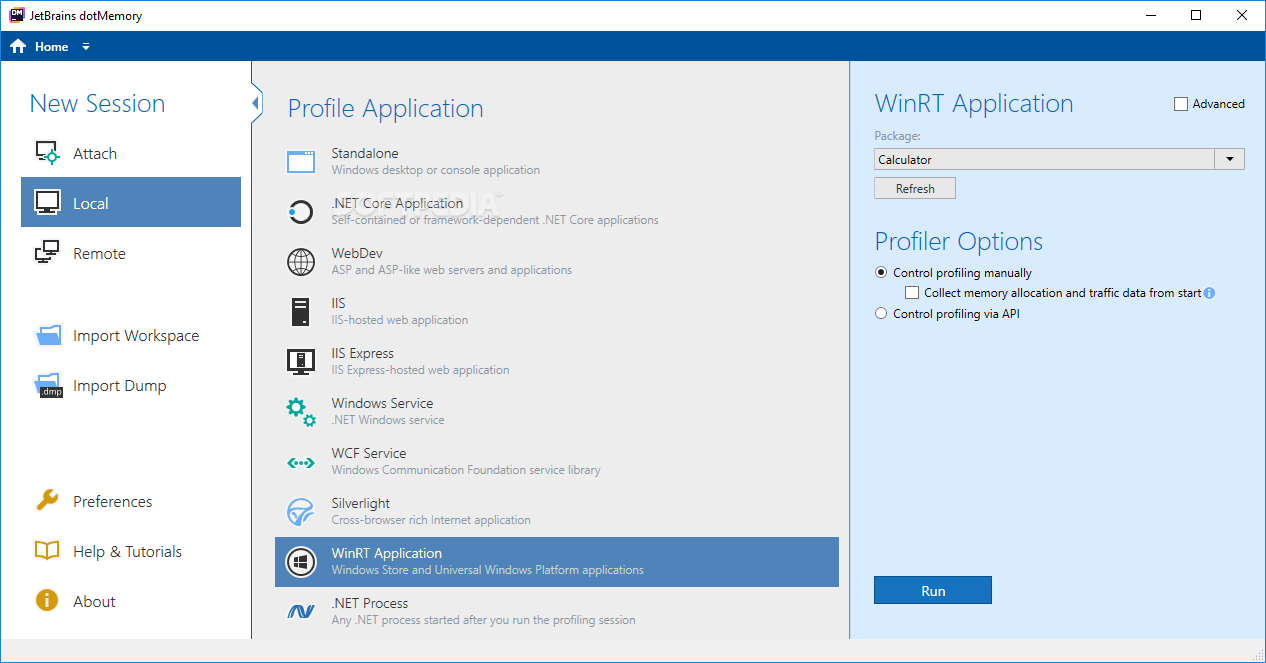Image resolution: width=1266 pixels, height=663 pixels.
Task: Click the Standalone window icon
Action: click(x=301, y=161)
